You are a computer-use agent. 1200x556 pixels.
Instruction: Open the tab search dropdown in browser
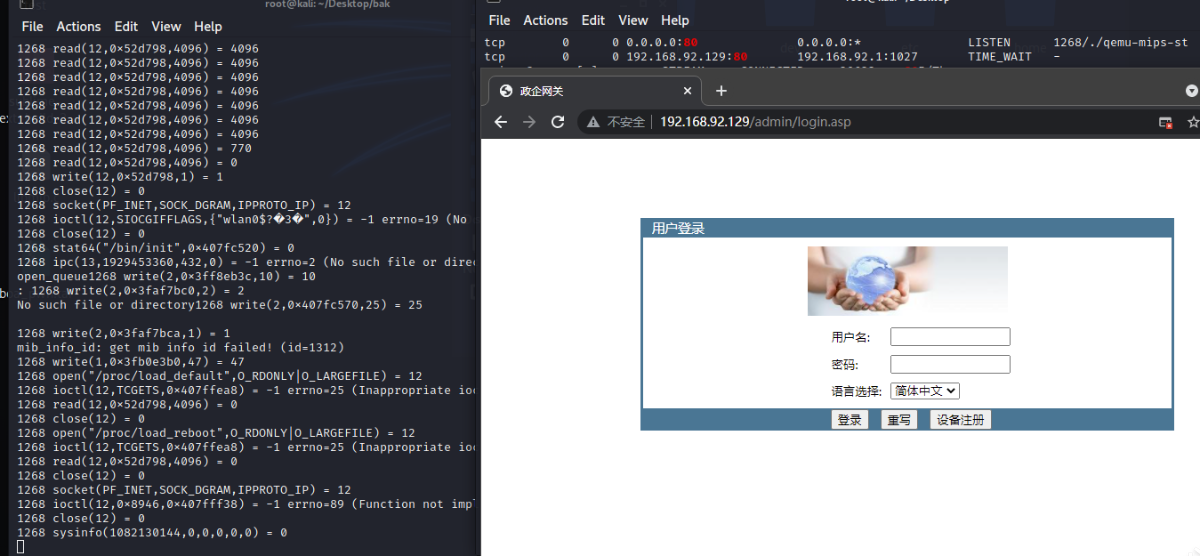pos(1192,90)
